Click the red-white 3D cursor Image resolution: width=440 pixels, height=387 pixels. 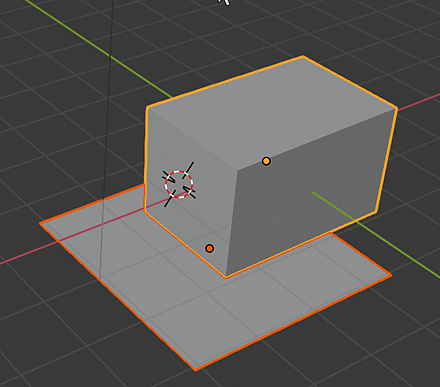pos(179,184)
